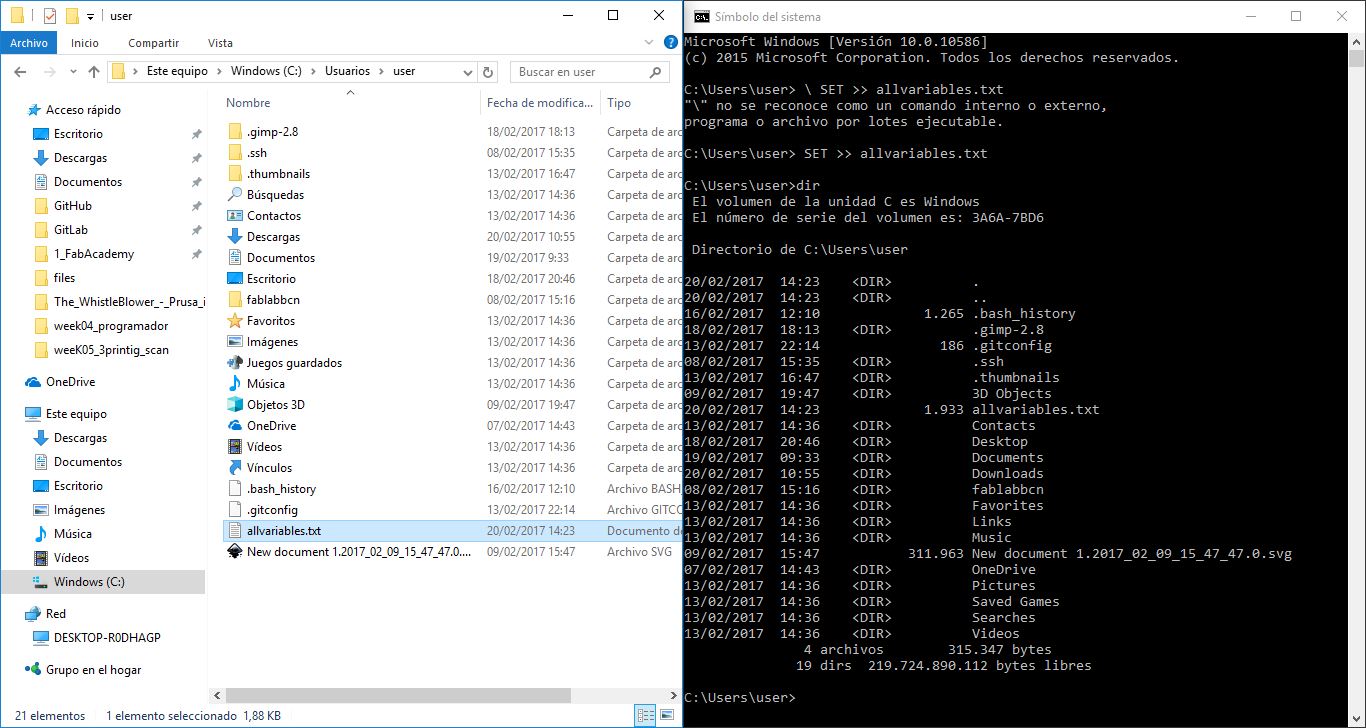Refresh the current folder view
This screenshot has width=1366, height=728.
(488, 72)
